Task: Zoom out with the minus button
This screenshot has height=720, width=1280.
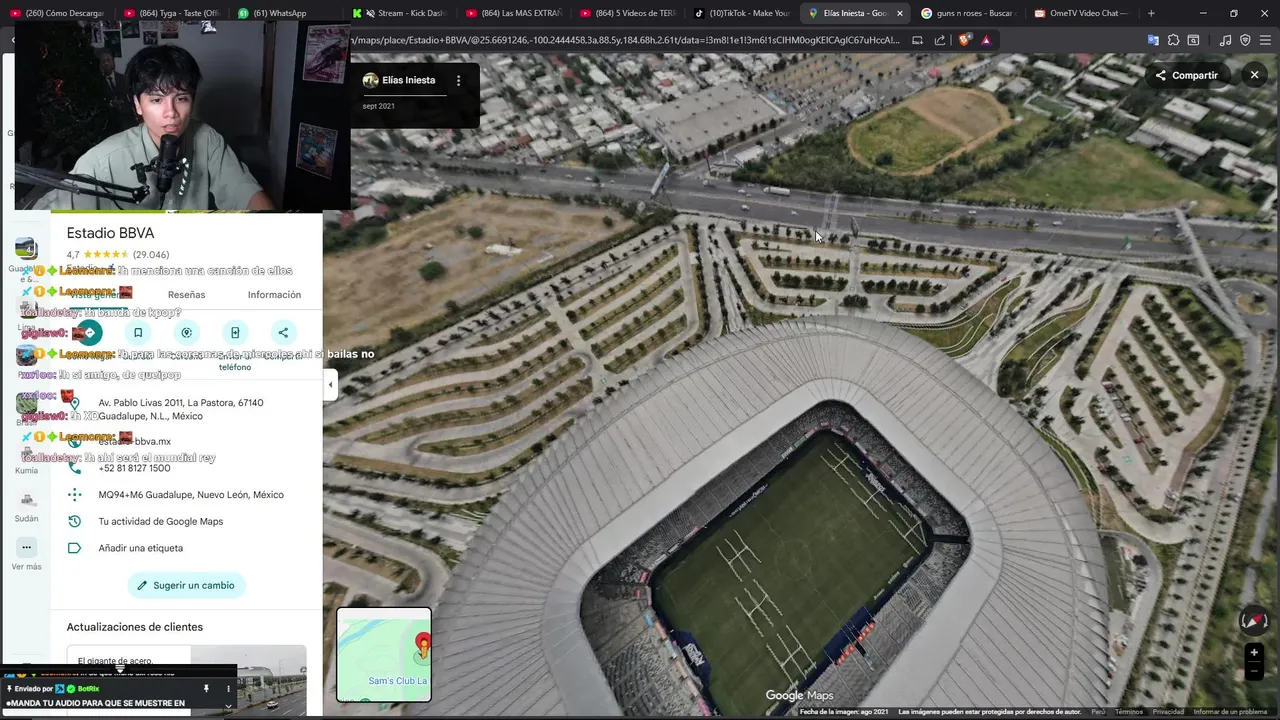Action: (x=1254, y=672)
